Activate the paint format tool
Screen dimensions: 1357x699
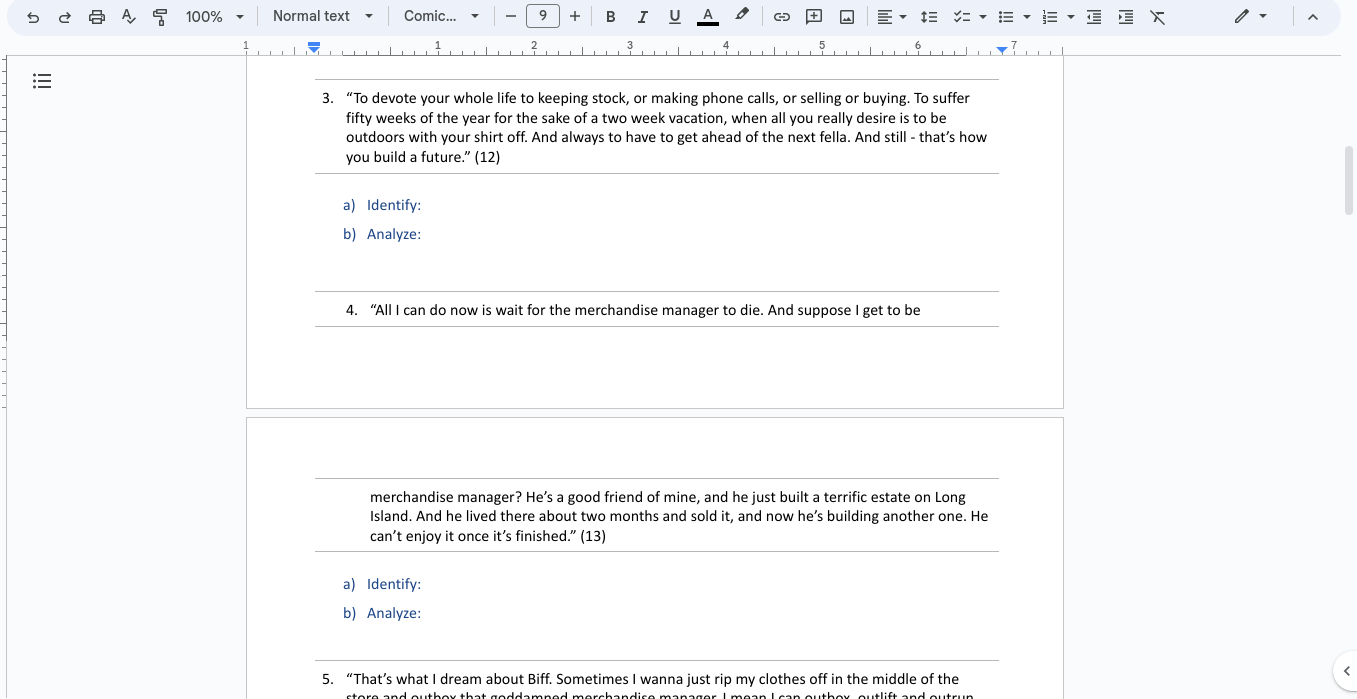160,16
